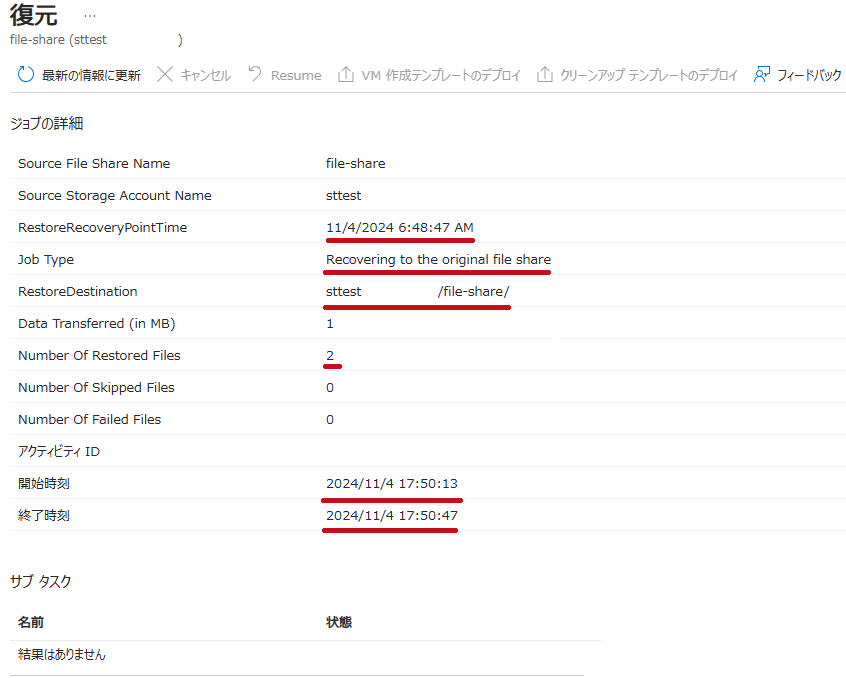The width and height of the screenshot is (846, 678).
Task: Open the フィードバック link
Action: point(809,76)
